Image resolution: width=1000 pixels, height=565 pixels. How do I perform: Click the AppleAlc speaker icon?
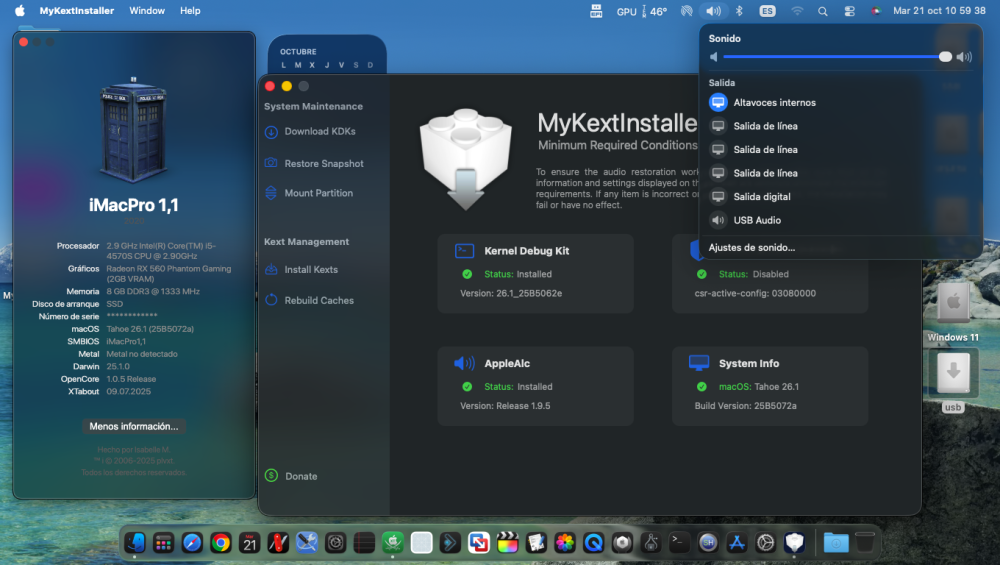[x=464, y=363]
